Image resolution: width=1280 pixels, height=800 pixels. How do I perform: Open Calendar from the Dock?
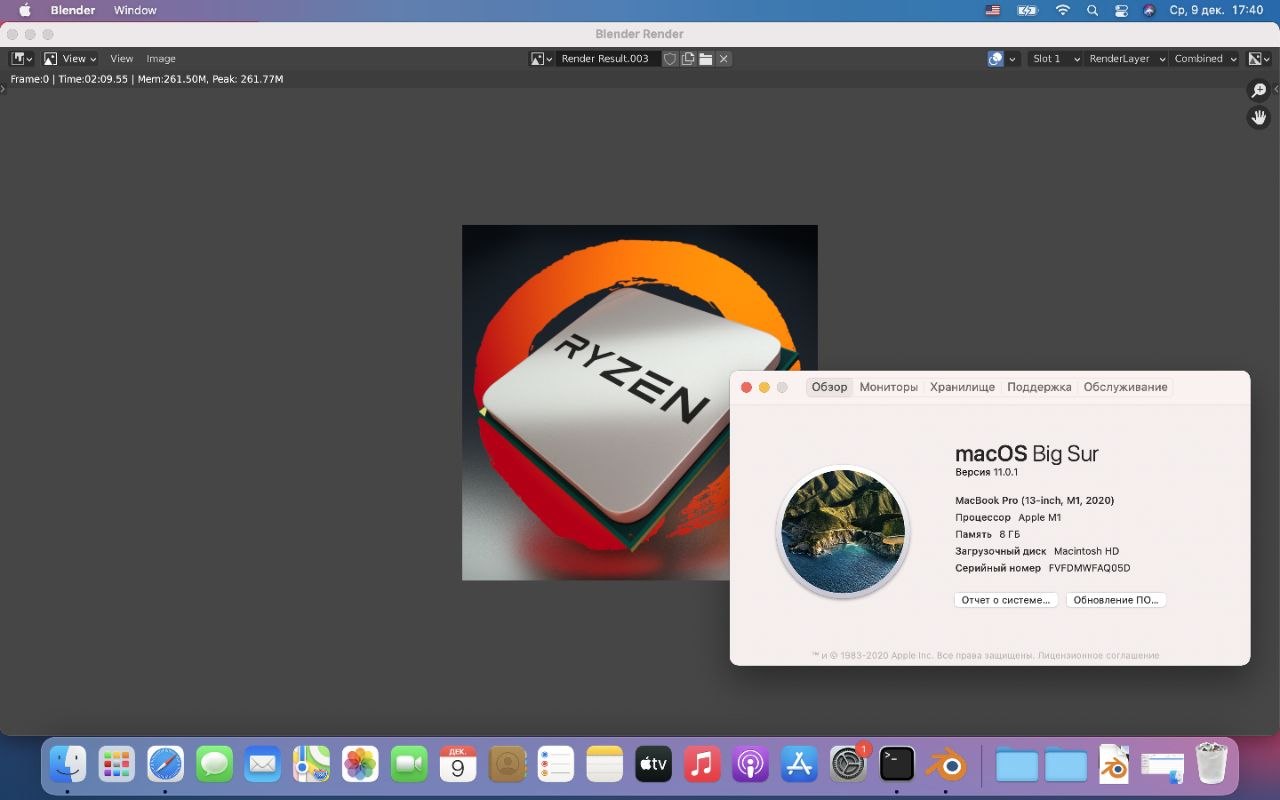pyautogui.click(x=458, y=765)
